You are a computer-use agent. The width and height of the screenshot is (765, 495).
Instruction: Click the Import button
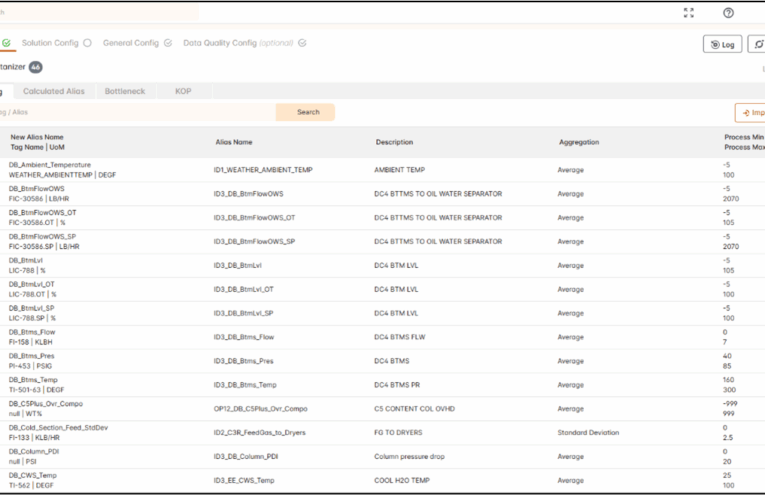click(x=750, y=113)
